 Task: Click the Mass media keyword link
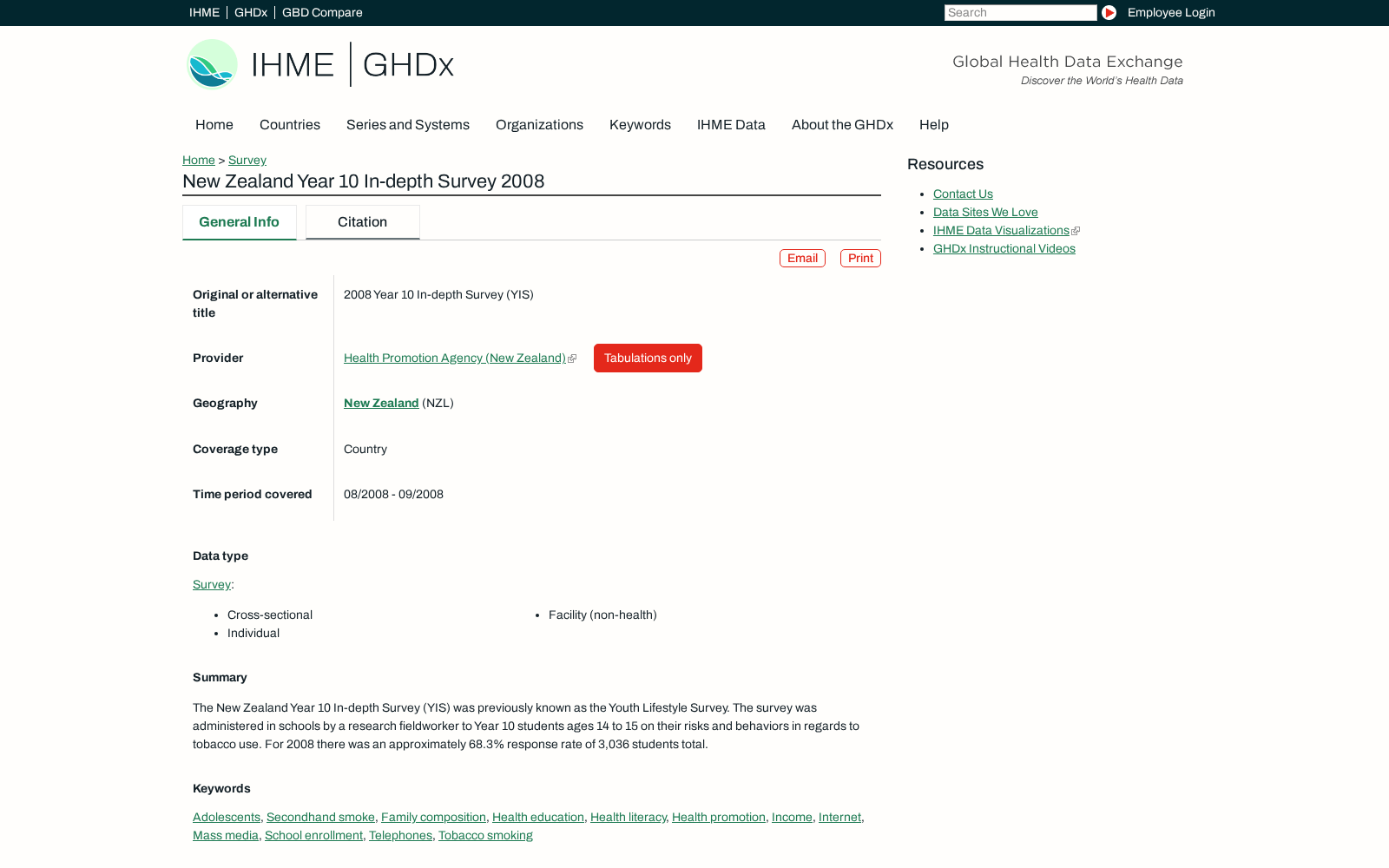[x=226, y=835]
